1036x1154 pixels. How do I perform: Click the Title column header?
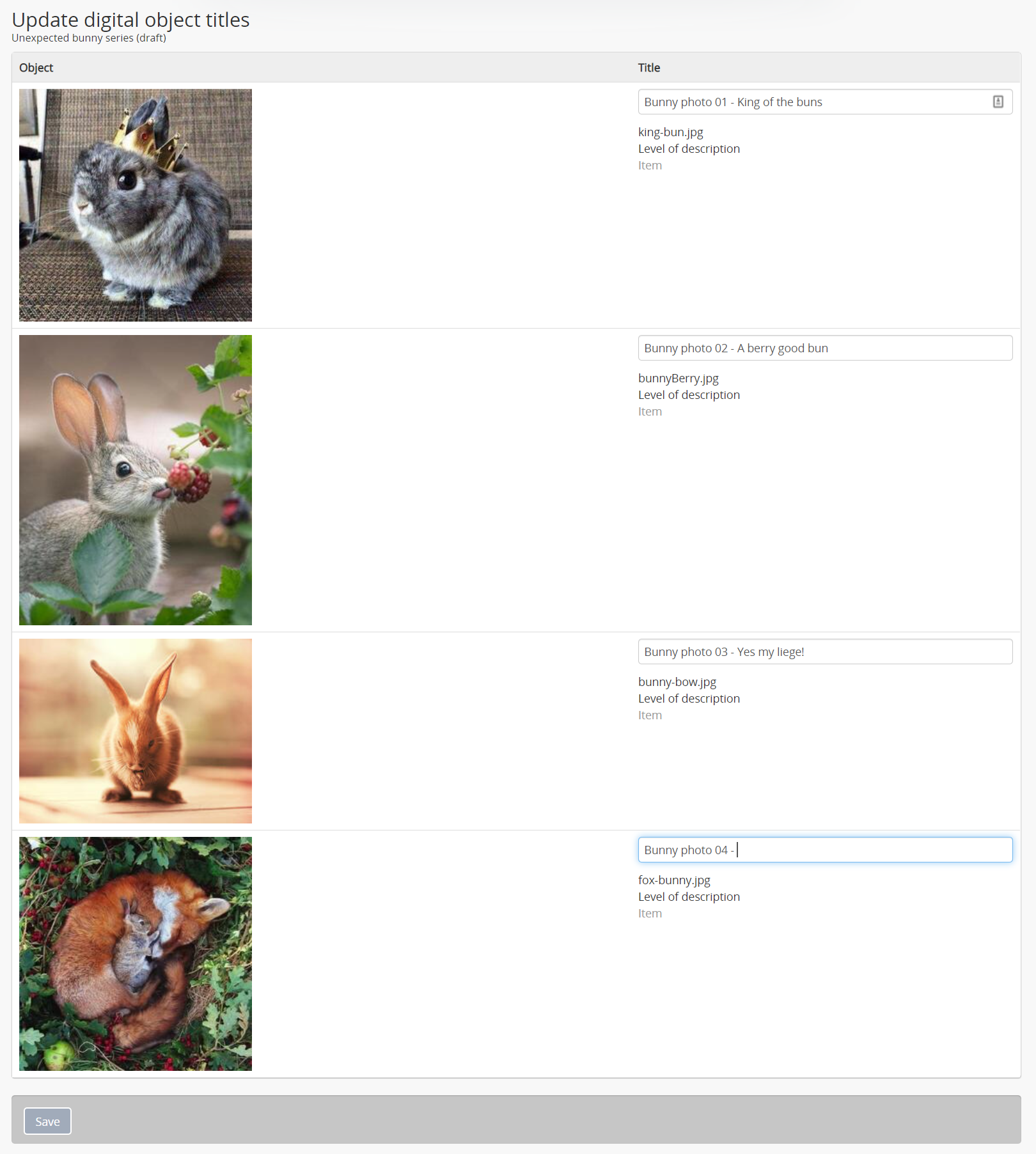pyautogui.click(x=648, y=68)
